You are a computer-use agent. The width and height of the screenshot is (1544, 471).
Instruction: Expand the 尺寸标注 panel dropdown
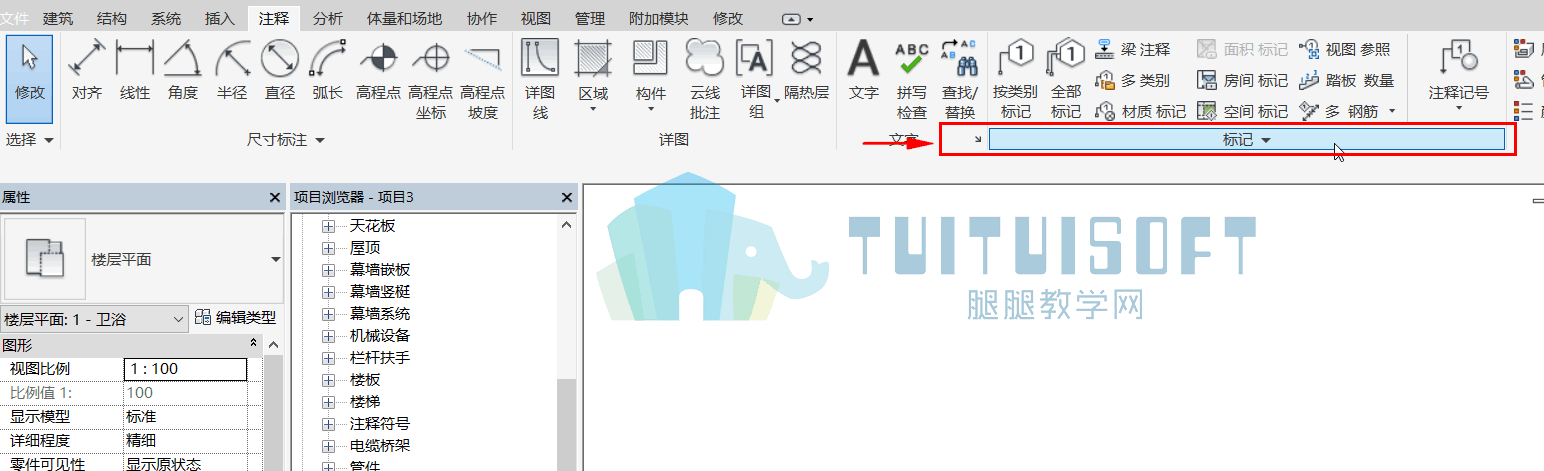pyautogui.click(x=286, y=140)
